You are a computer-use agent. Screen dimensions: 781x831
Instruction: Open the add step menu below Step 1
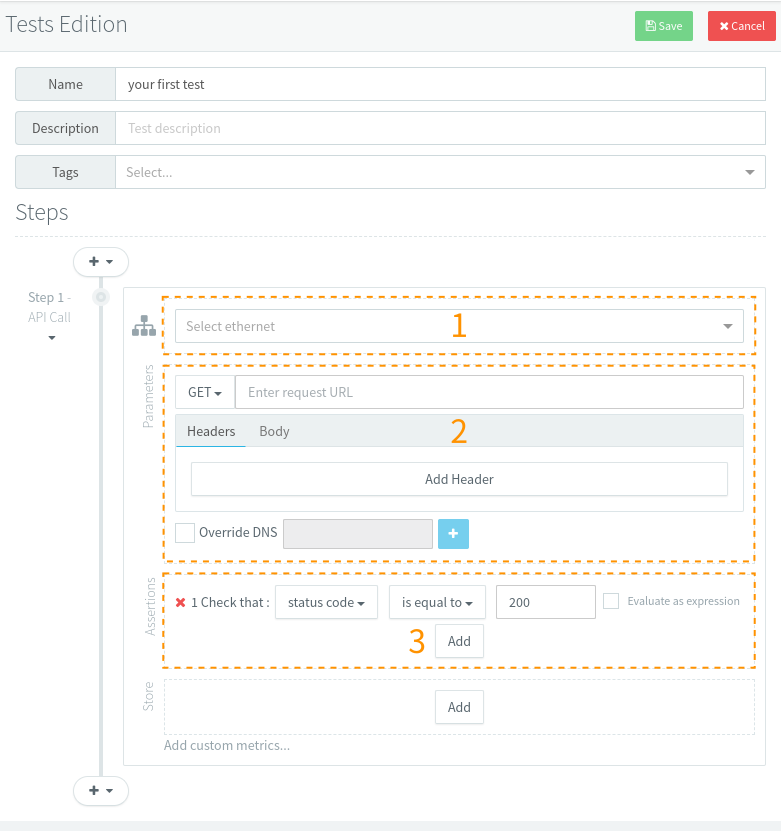(101, 790)
